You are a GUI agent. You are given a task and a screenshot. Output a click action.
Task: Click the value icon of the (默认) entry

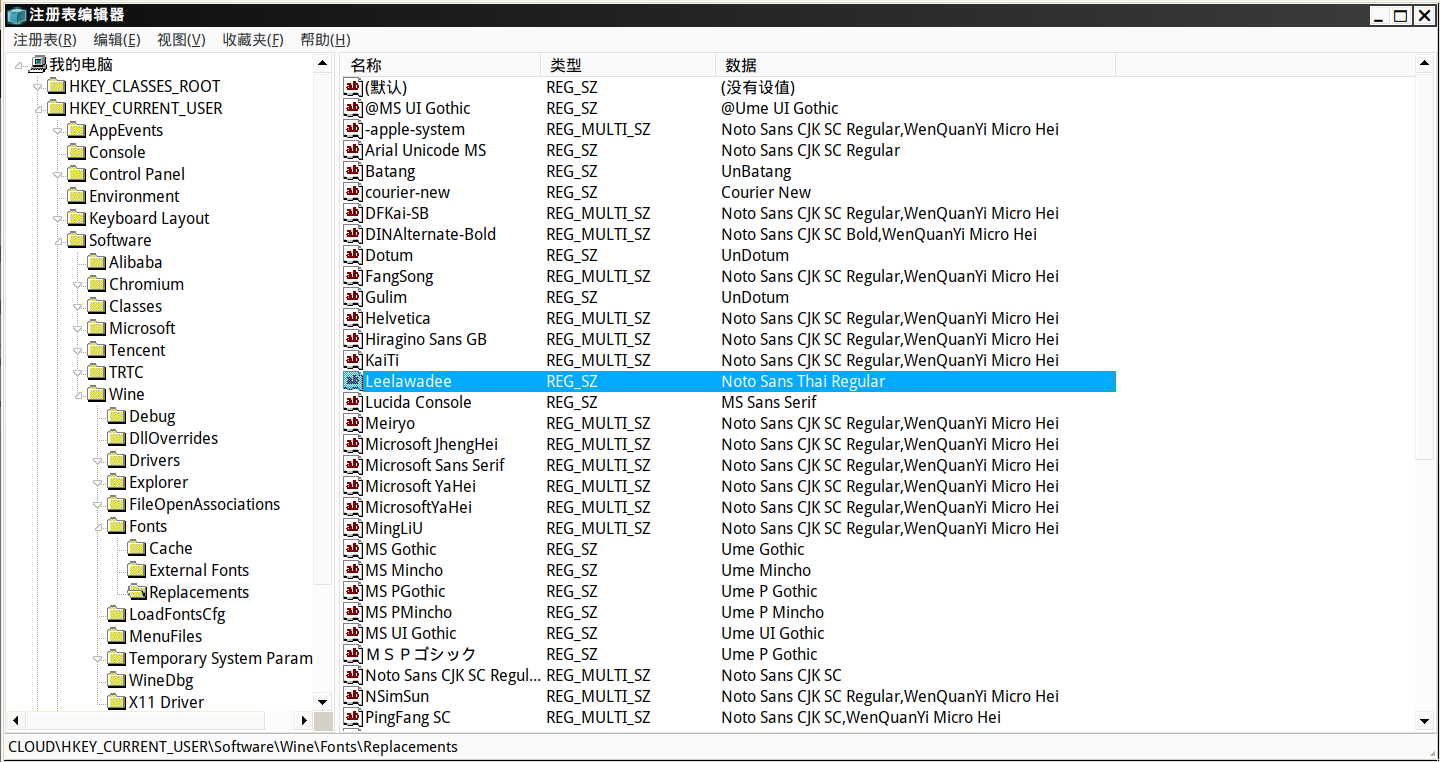(x=353, y=87)
